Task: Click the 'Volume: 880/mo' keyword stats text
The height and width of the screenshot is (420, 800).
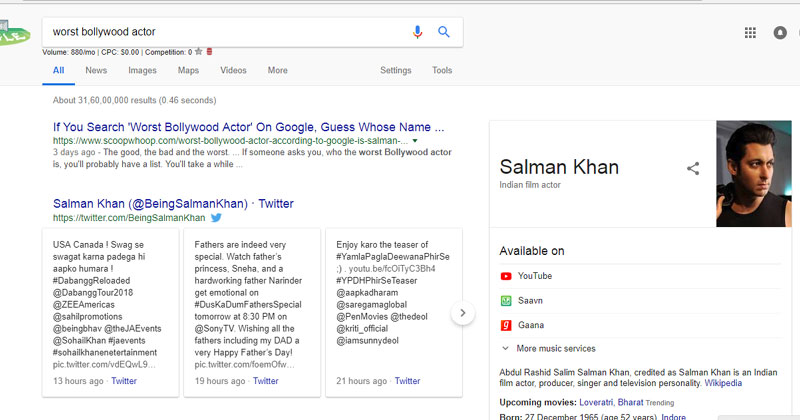Action: 69,52
